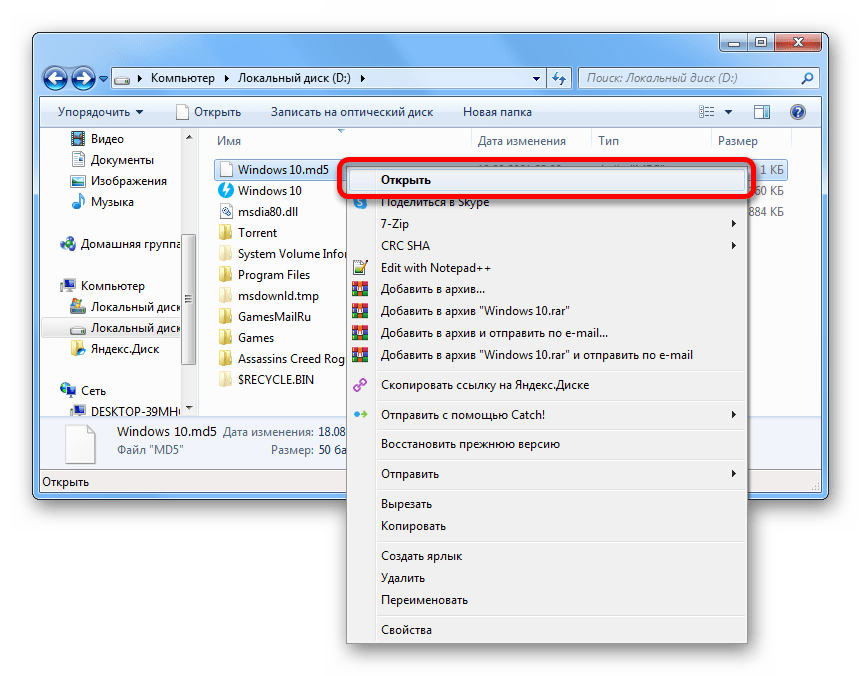This screenshot has height=676, width=861.
Task: Open Свойства from context menu
Action: [x=546, y=630]
